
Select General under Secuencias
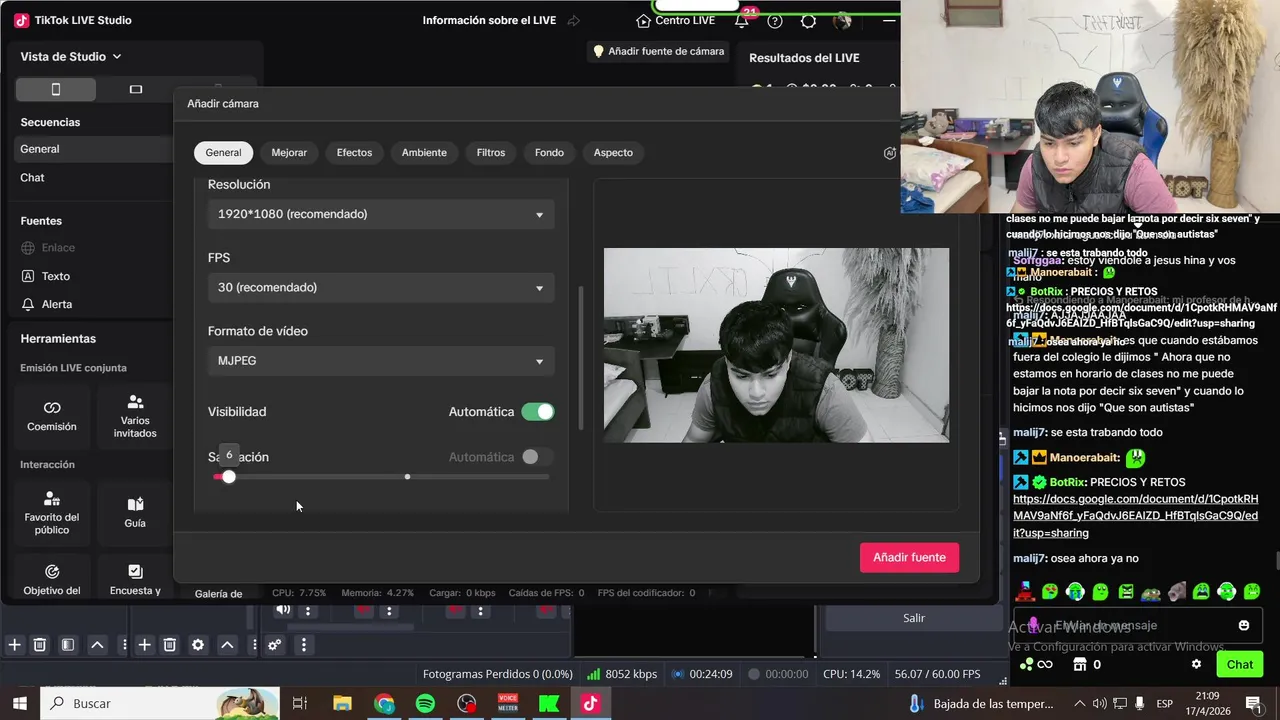pyautogui.click(x=95, y=149)
